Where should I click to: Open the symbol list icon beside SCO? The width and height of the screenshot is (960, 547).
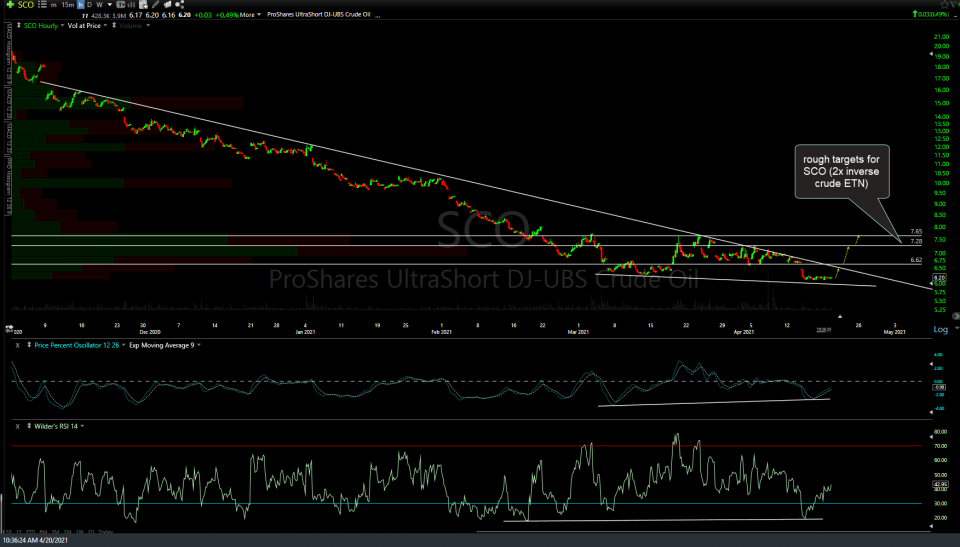pyautogui.click(x=42, y=5)
